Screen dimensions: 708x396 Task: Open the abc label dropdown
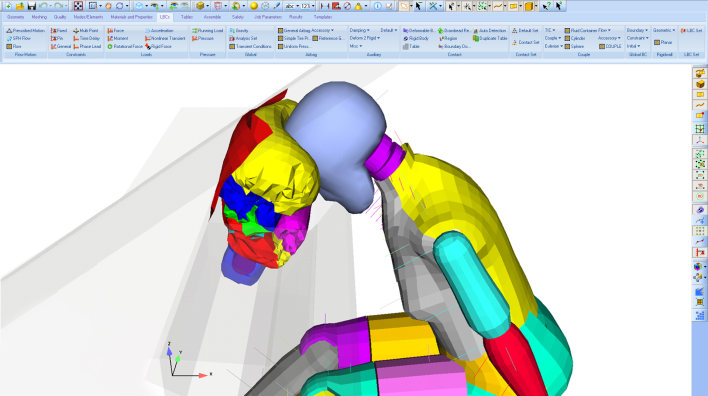tap(291, 6)
